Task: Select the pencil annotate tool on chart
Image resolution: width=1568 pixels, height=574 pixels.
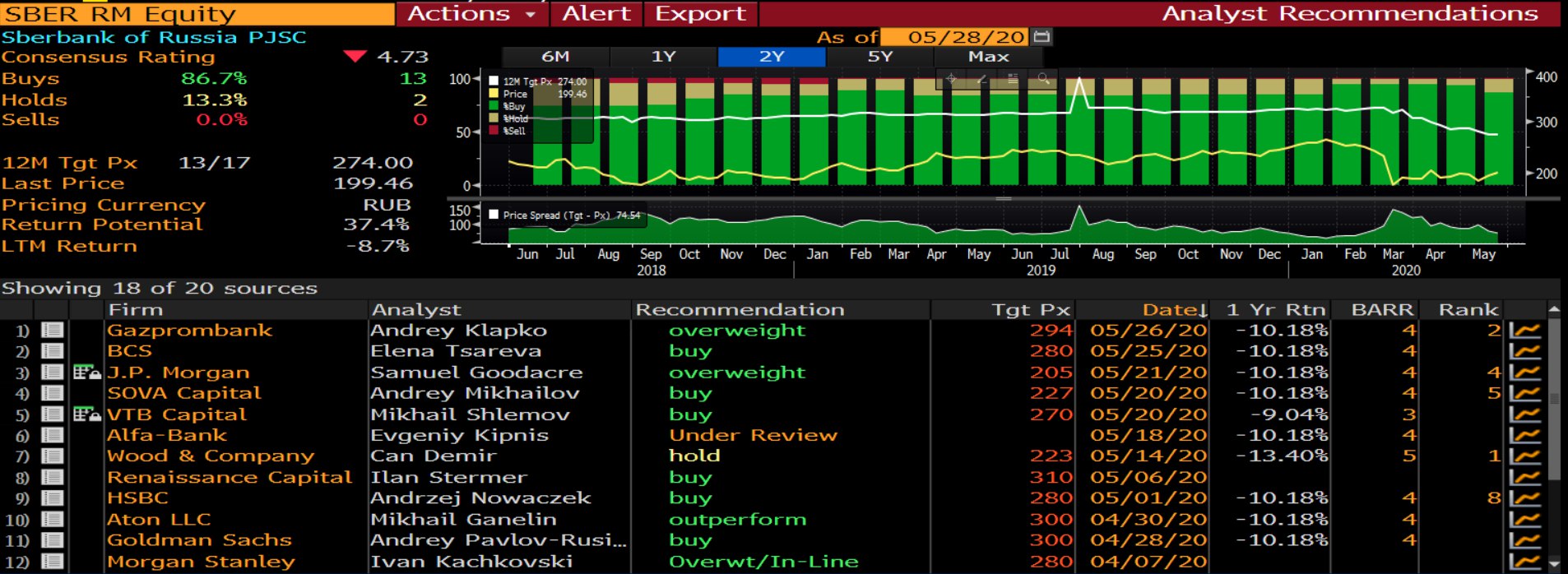Action: pyautogui.click(x=981, y=79)
